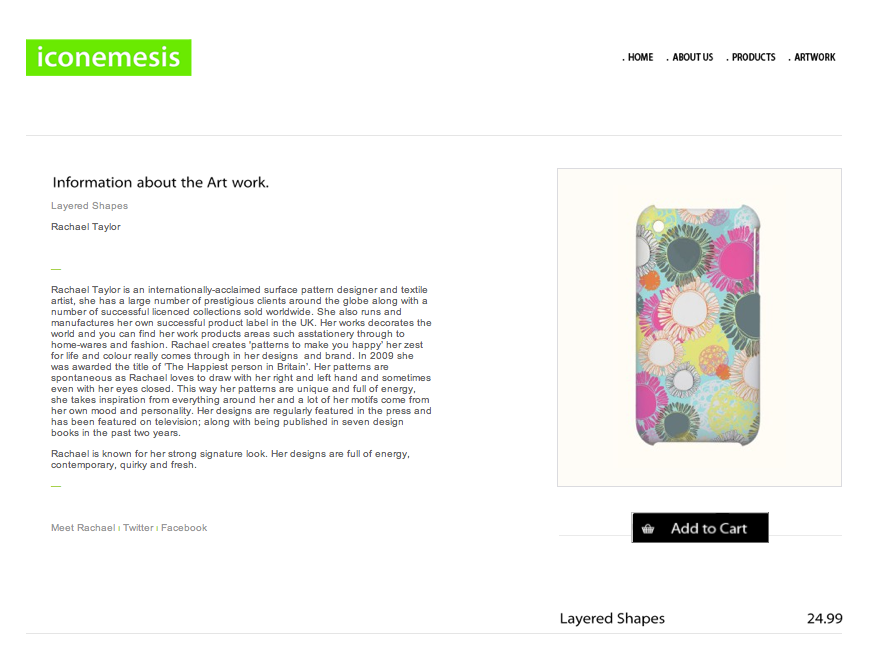
Task: Go to the ABOUT US page
Action: pos(690,57)
